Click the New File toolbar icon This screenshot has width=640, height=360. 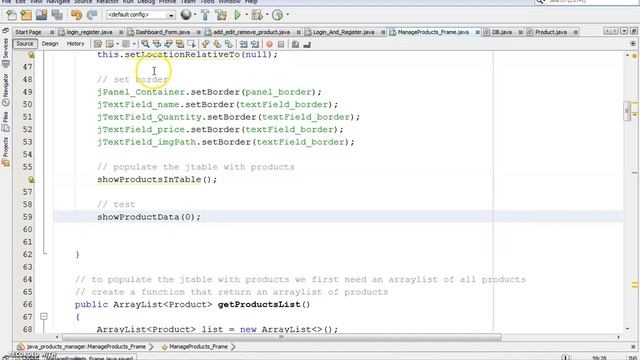(x=11, y=15)
